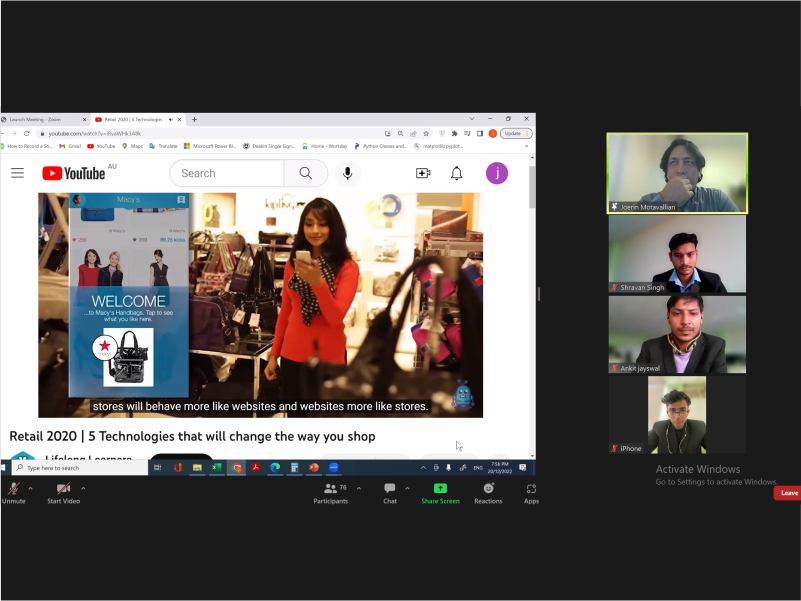Open YouTube notifications bell
Viewport: 801px width, 601px height.
pos(457,173)
